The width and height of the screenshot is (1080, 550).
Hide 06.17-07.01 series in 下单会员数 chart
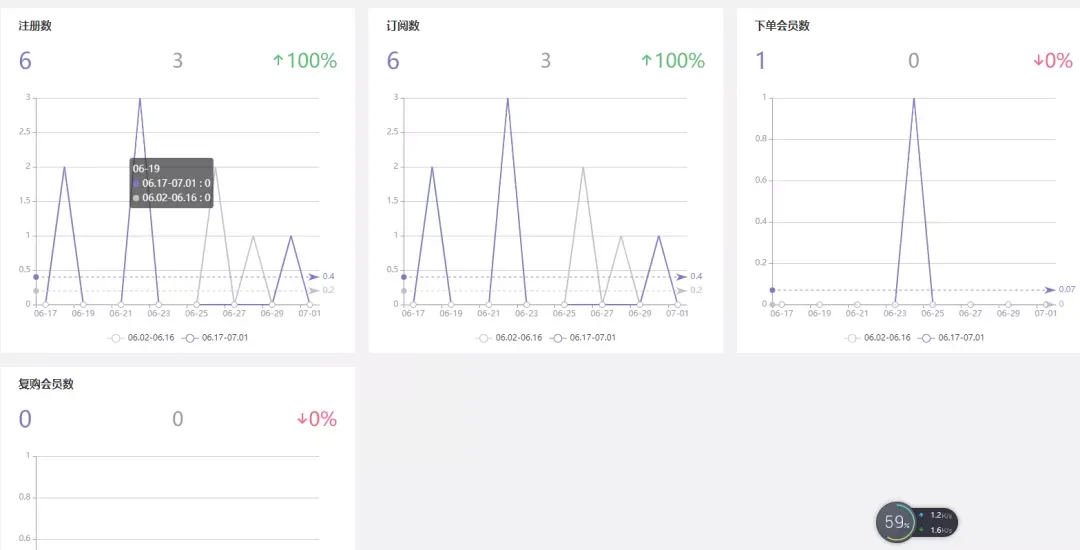pyautogui.click(x=951, y=338)
